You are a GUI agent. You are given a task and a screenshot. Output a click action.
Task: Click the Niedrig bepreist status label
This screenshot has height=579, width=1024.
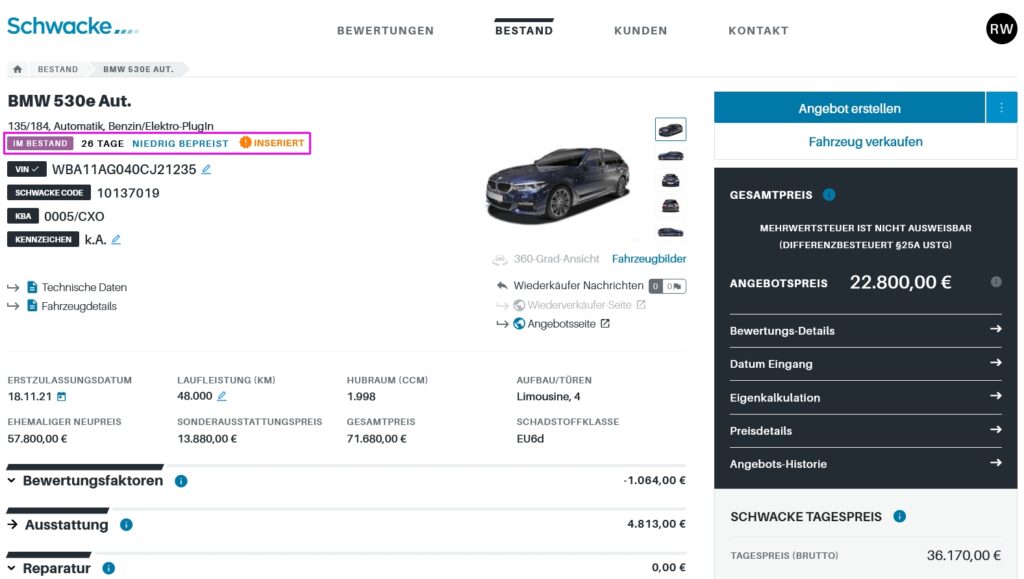[x=180, y=144]
